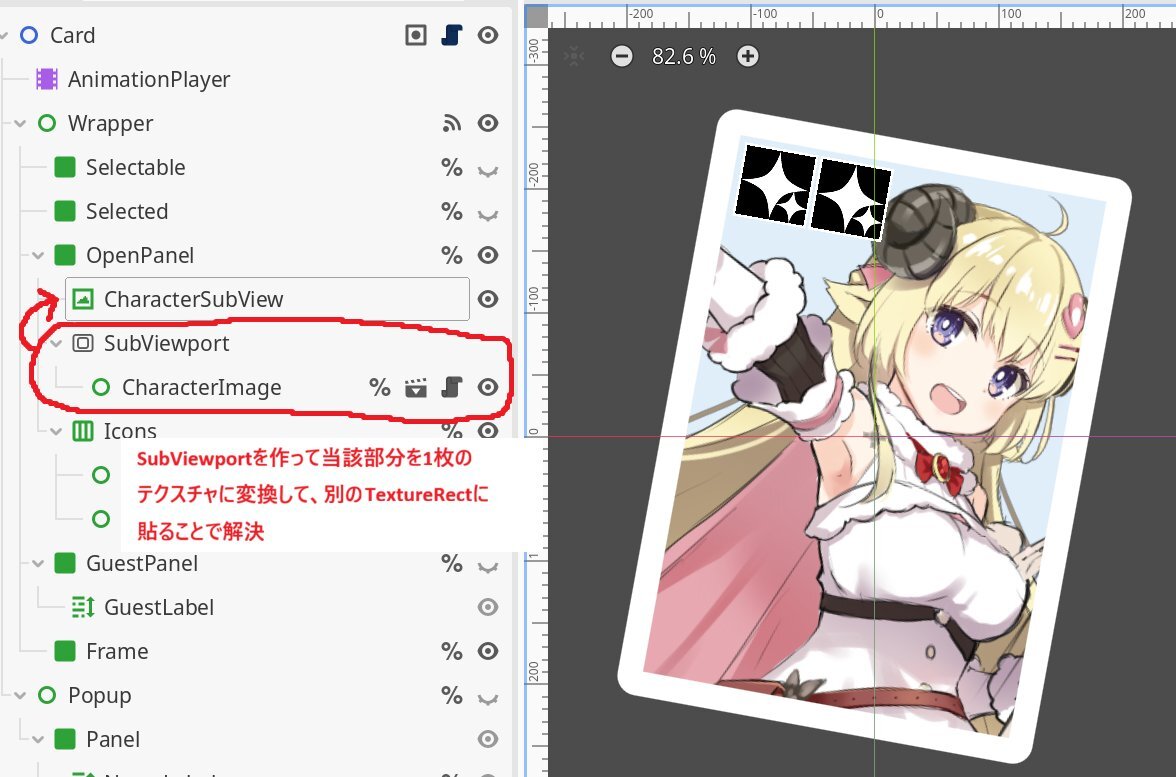Click the CharacterImage unique name percent icon
Image resolution: width=1176 pixels, height=777 pixels.
(380, 388)
